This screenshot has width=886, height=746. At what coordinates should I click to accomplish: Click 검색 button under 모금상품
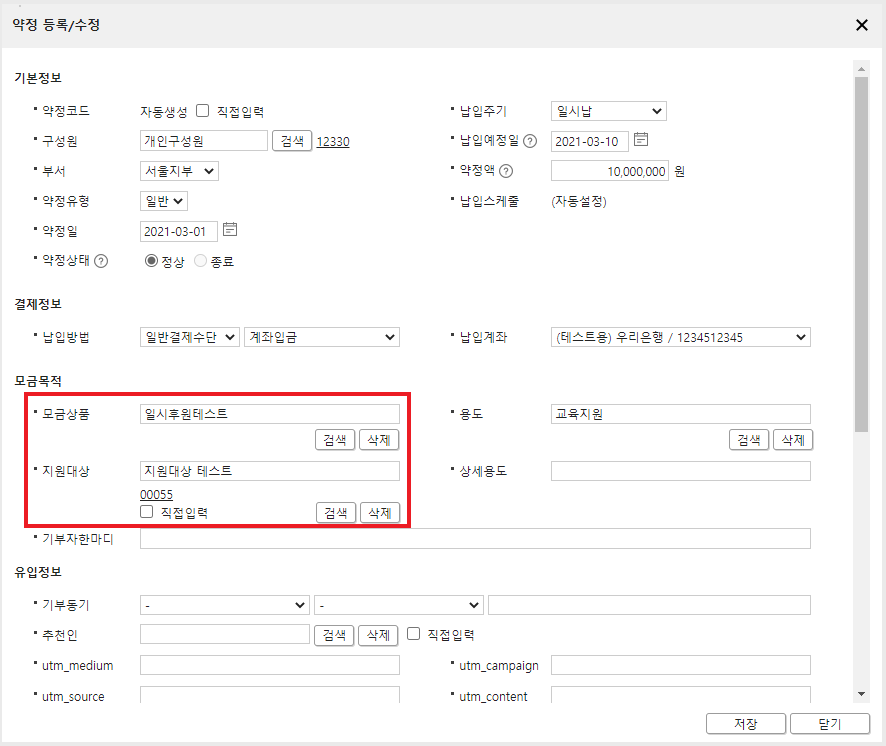[x=335, y=440]
